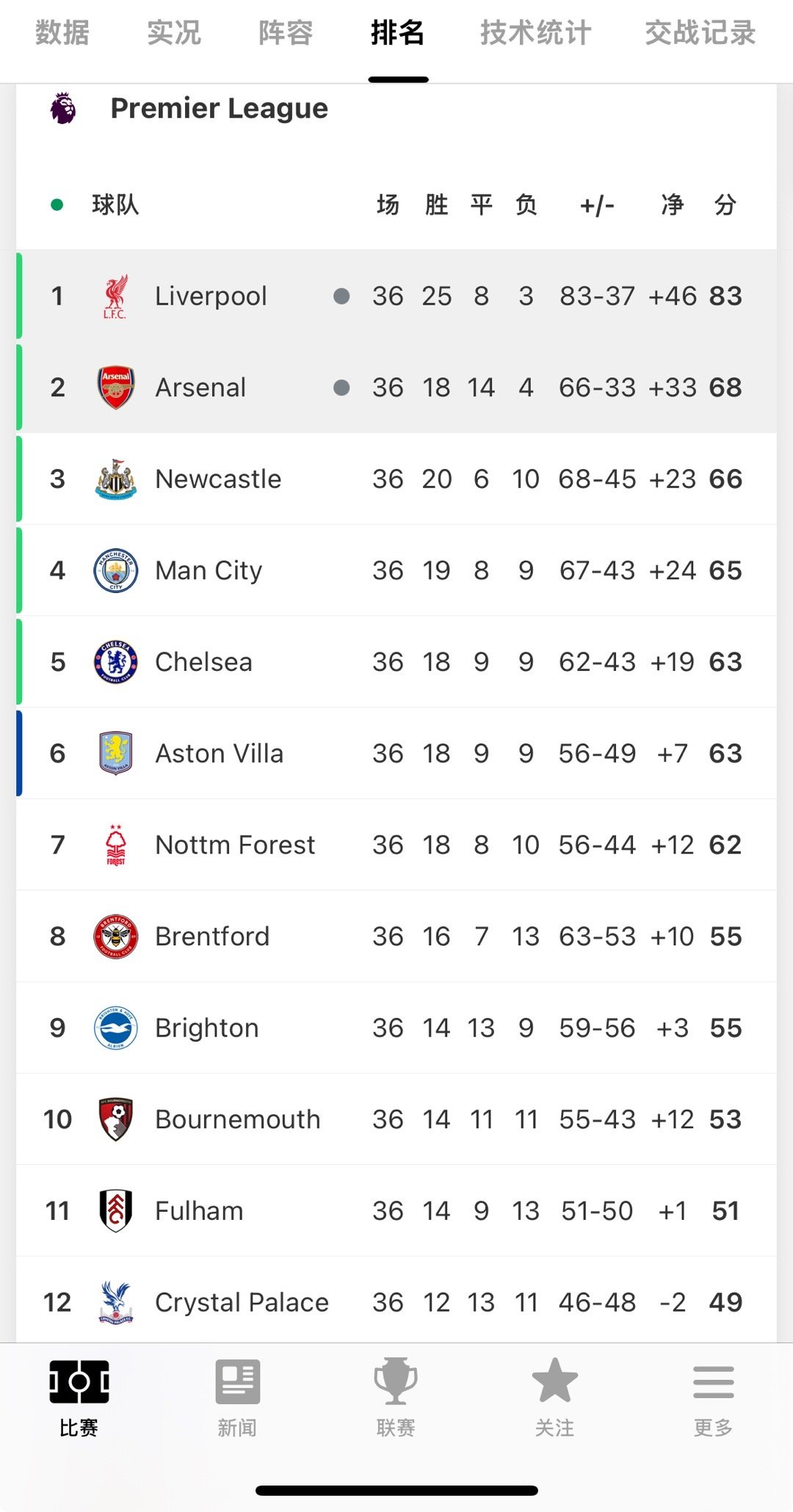Switch to the 技术统计 tab
Image resolution: width=793 pixels, height=1512 pixels.
pos(535,33)
